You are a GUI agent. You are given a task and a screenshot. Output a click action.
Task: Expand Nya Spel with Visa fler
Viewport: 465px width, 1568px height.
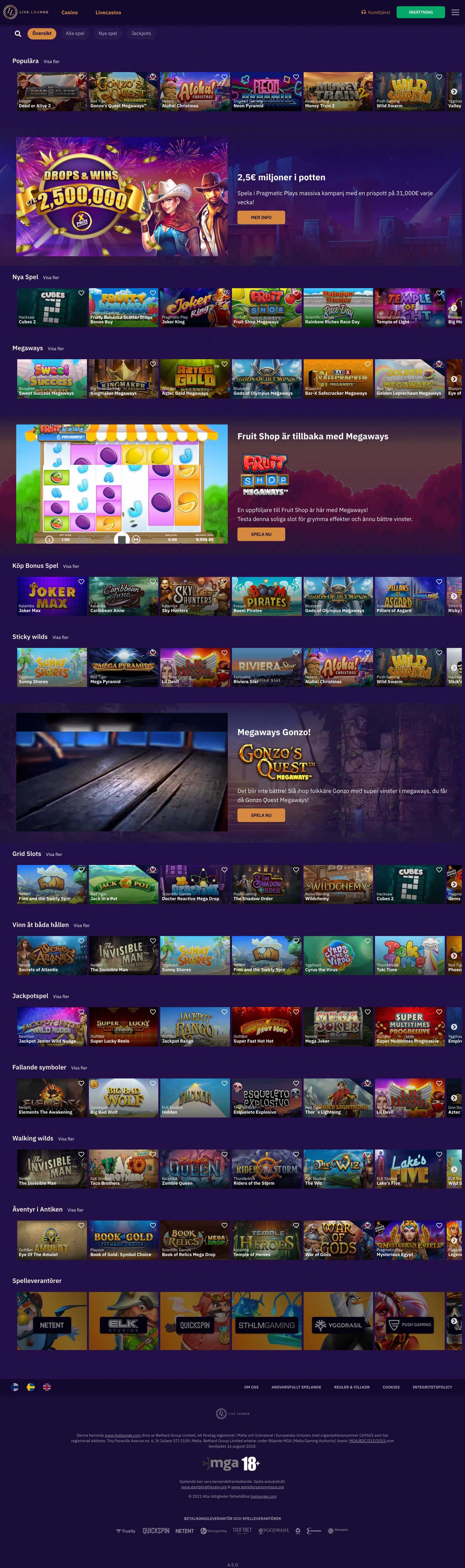tap(51, 278)
